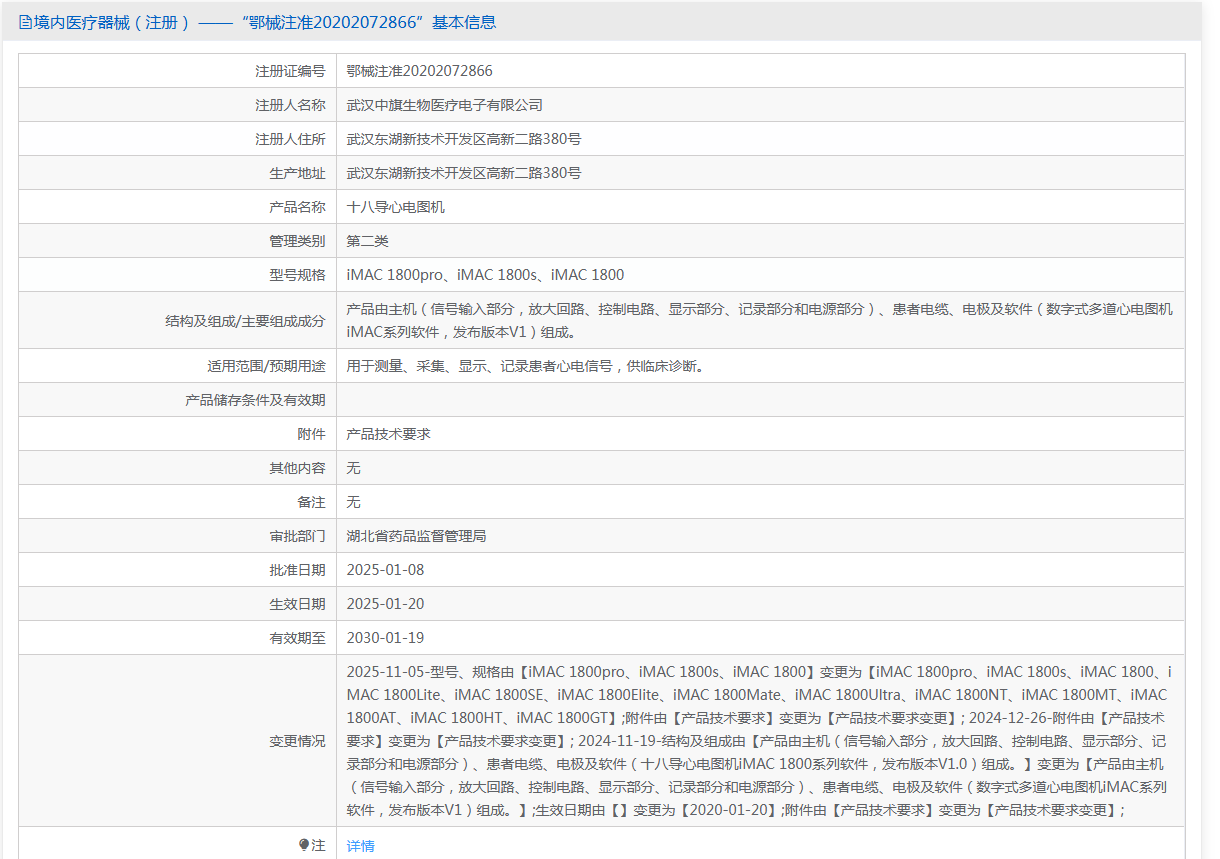This screenshot has width=1220, height=859.
Task: Click the 其他内容 label
Action: pos(297,468)
